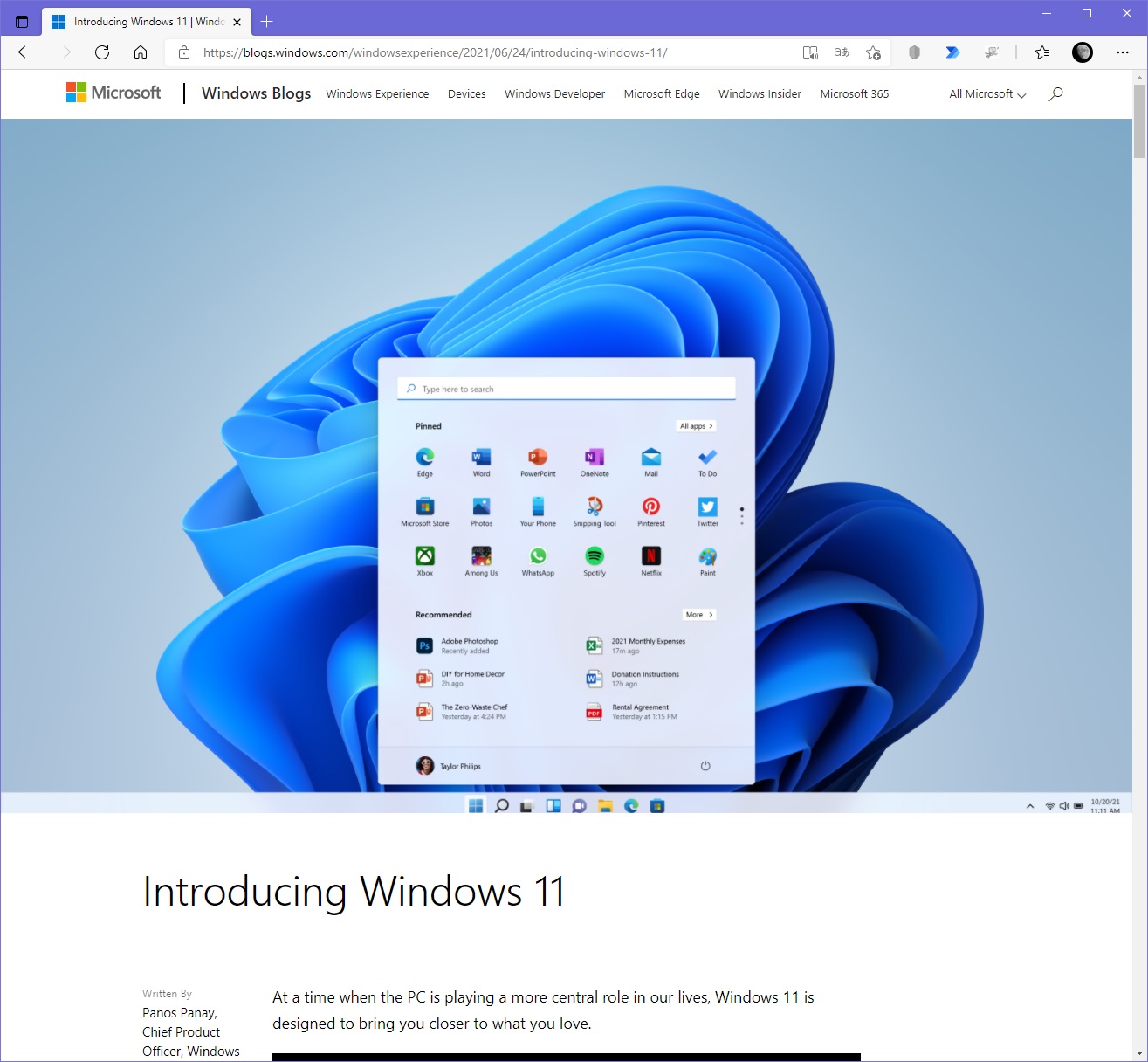Click 'All apps' in the Start menu image
Screen dimensions: 1148x1062
tap(696, 426)
